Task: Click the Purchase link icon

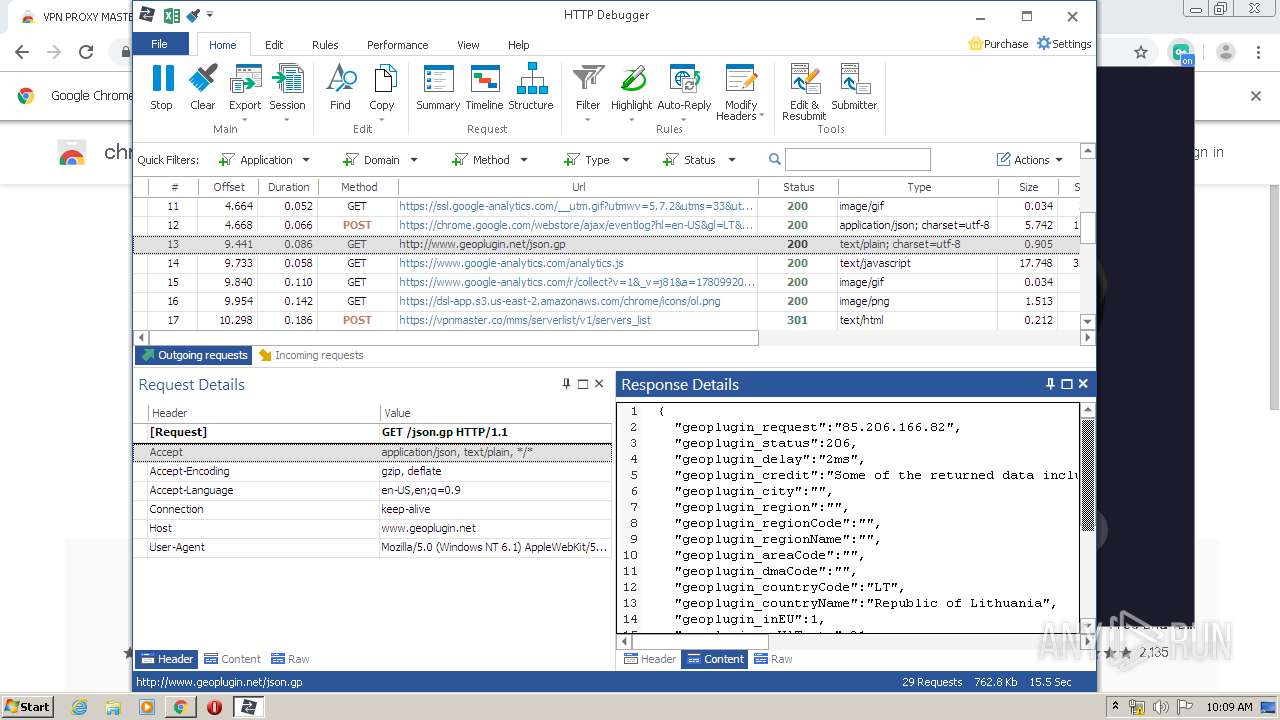Action: click(x=976, y=44)
